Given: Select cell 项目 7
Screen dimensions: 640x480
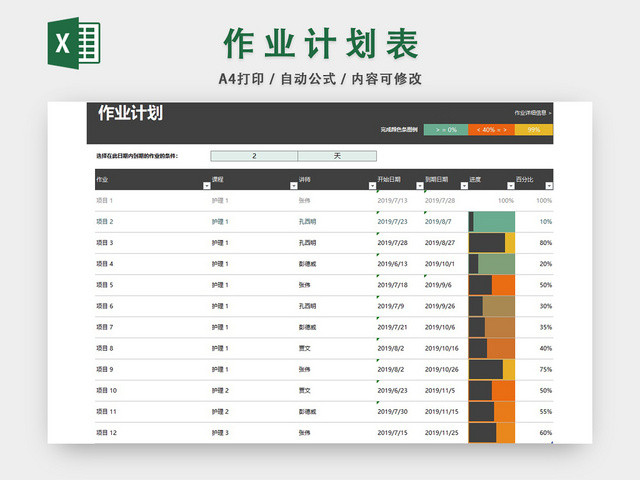Looking at the screenshot, I should (x=104, y=327).
